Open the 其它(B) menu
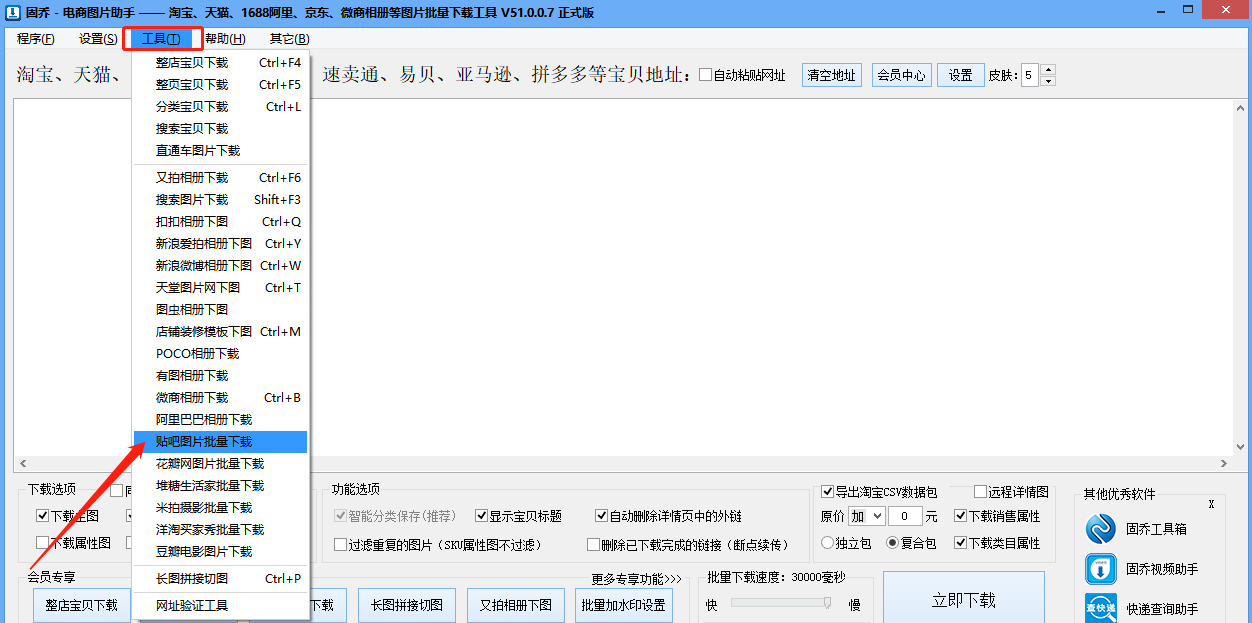This screenshot has width=1252, height=623. [x=289, y=39]
